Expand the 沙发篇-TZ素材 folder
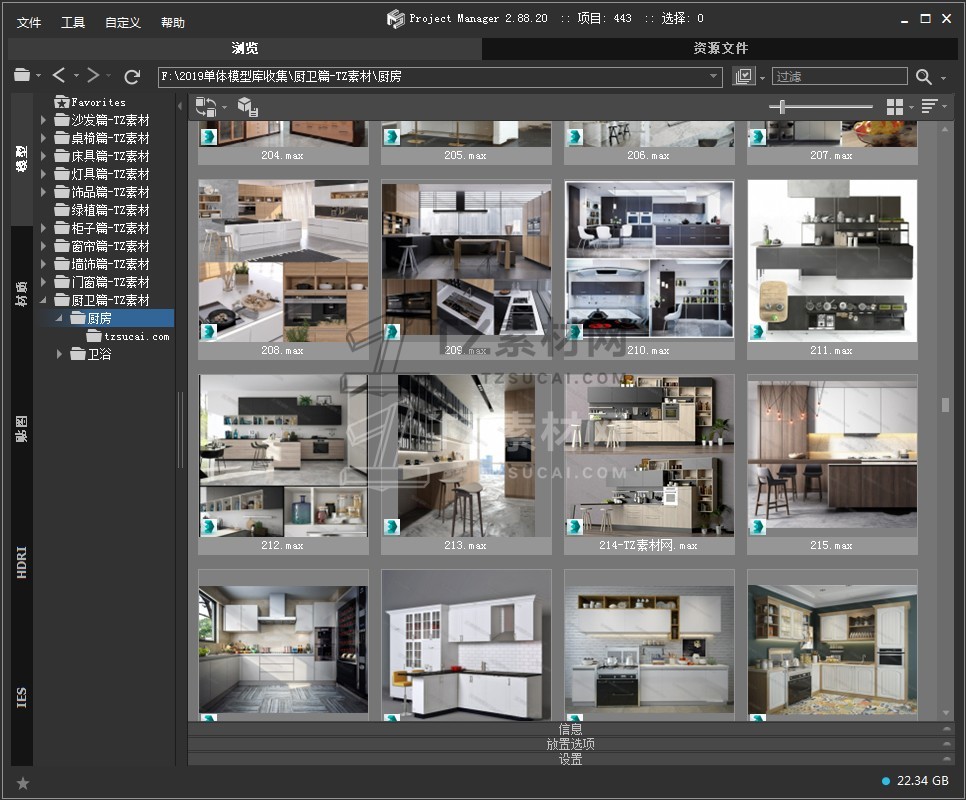The height and width of the screenshot is (800, 966). click(x=44, y=120)
